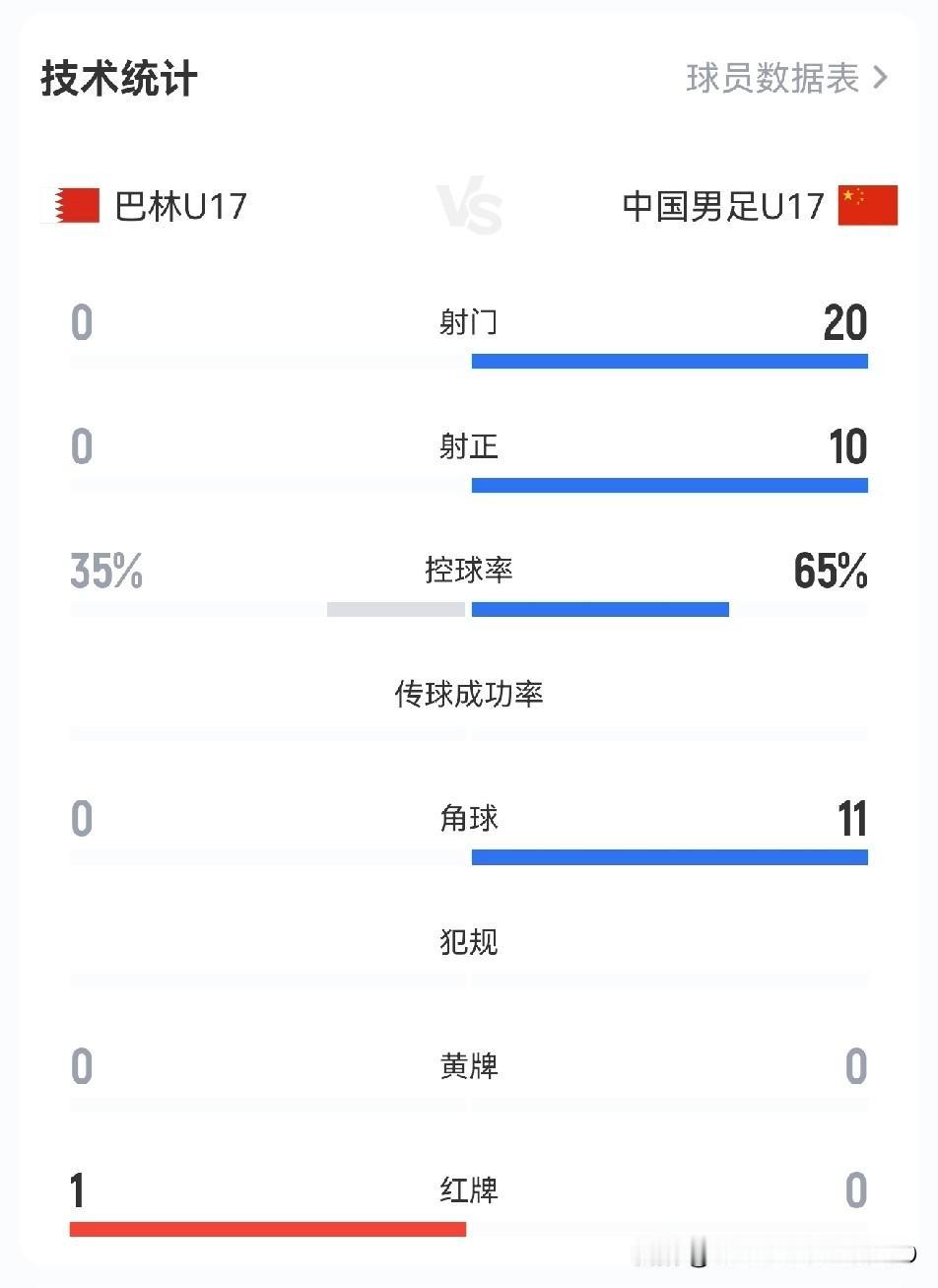Click China's blue possession bar showing 65%
This screenshot has height=1288, width=938.
[600, 610]
